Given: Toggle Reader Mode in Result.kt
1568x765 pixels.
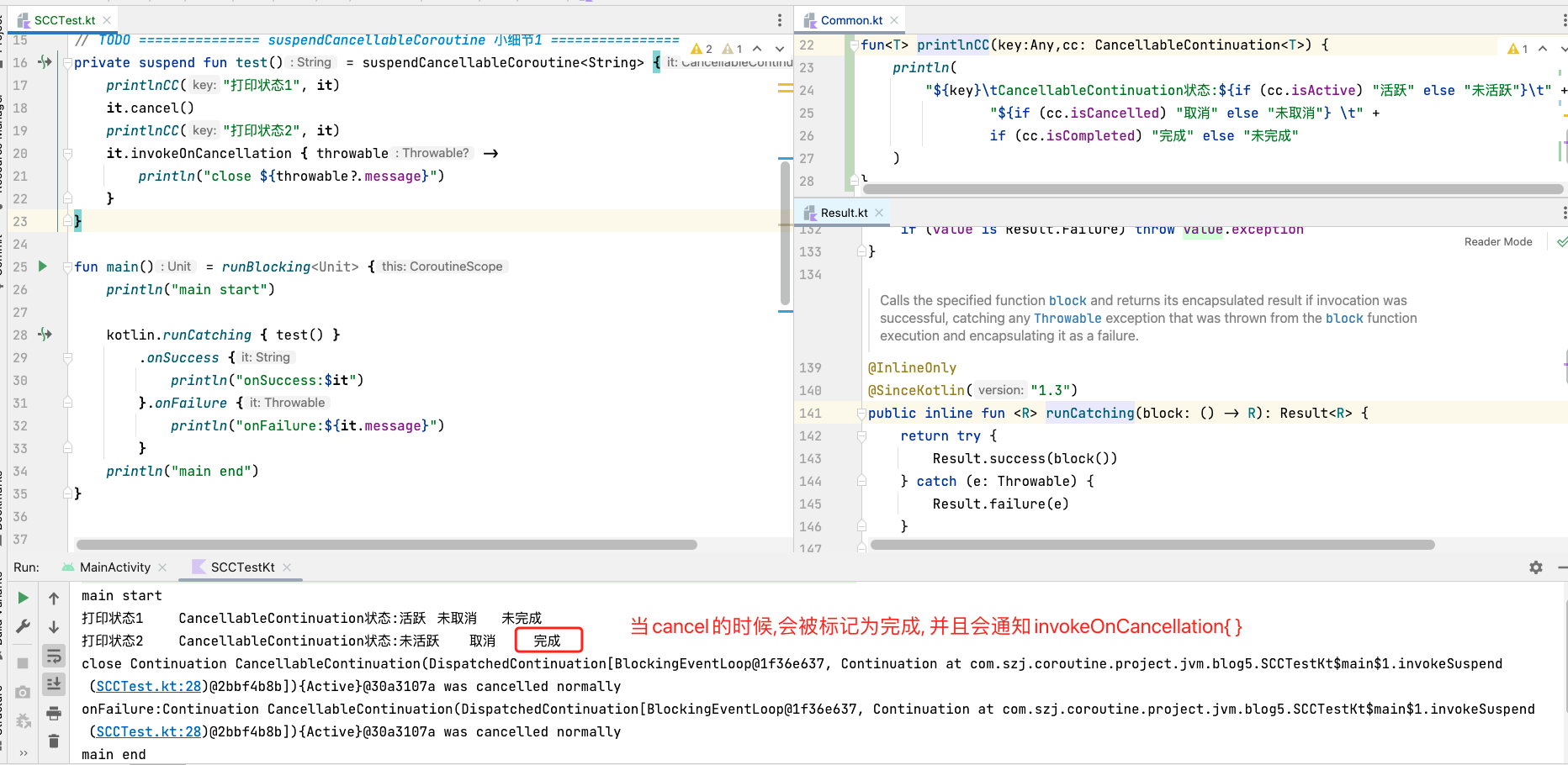Looking at the screenshot, I should tap(1498, 241).
